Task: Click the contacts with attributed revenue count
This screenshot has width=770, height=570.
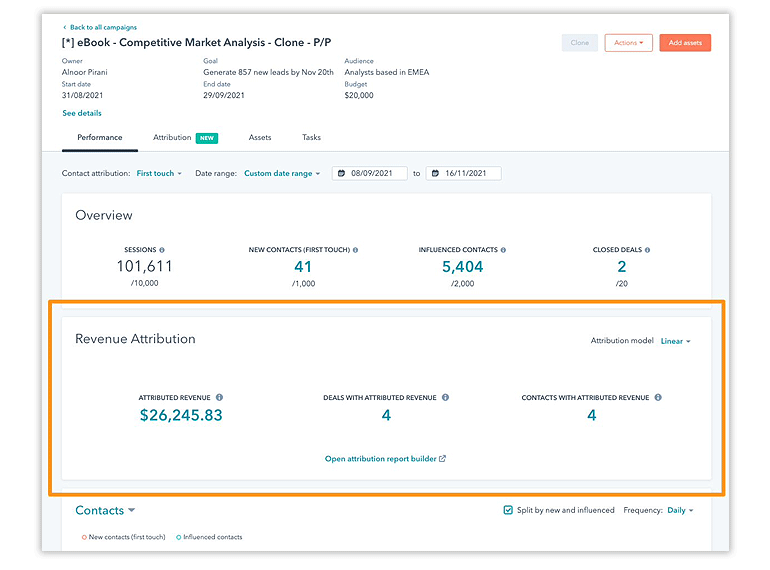Action: coord(592,415)
